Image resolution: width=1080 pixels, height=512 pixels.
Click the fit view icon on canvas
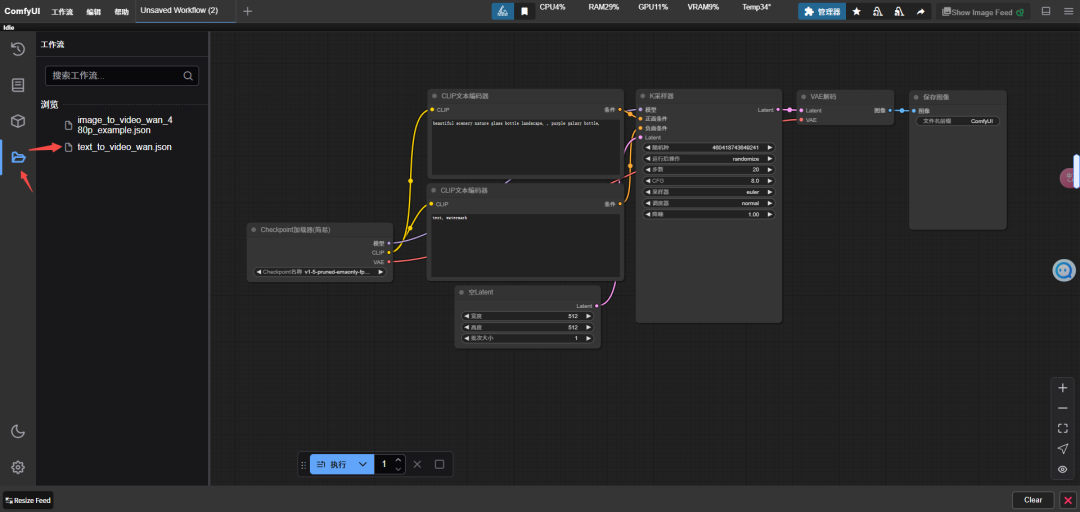(1062, 428)
